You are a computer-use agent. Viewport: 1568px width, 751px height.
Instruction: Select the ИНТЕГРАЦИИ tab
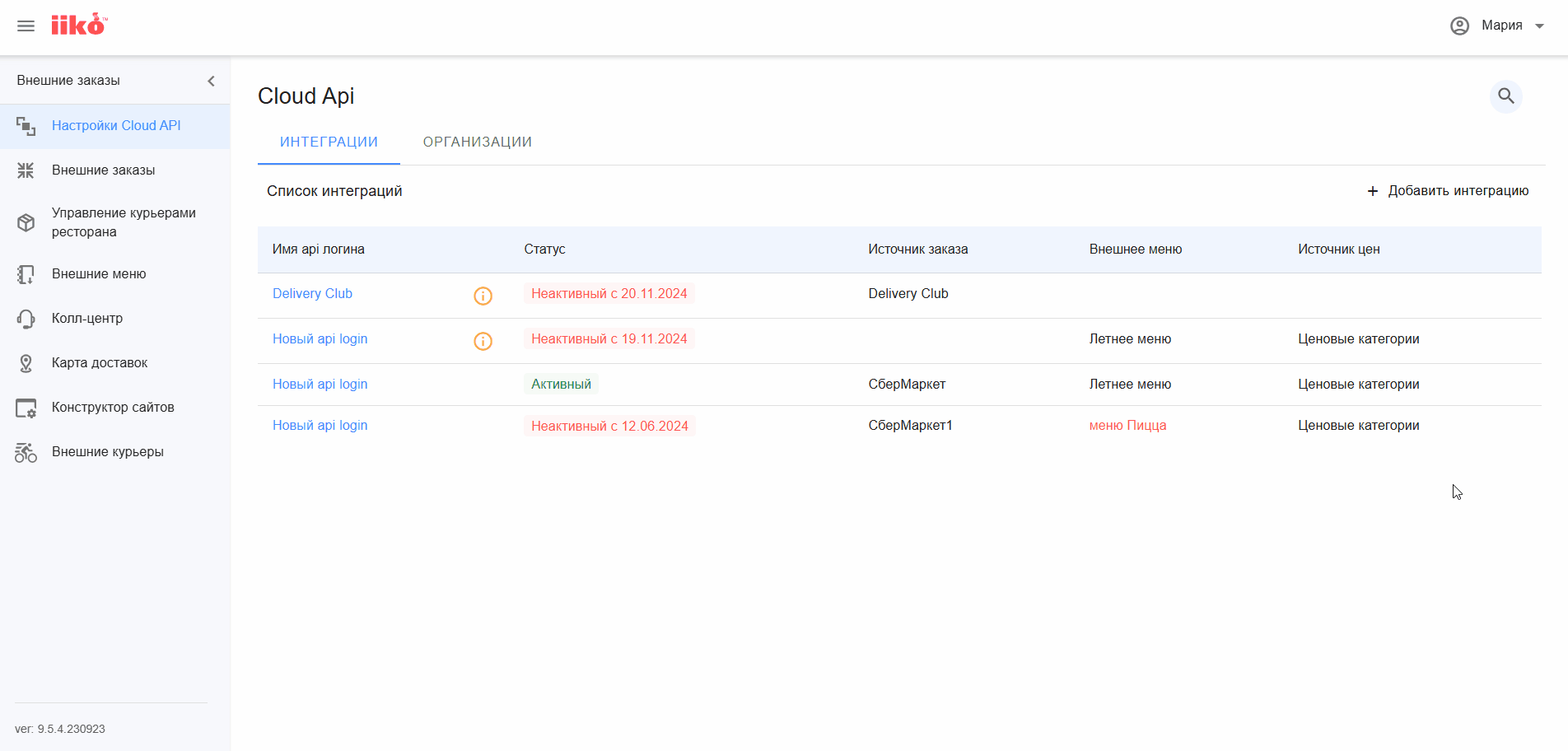coord(329,142)
